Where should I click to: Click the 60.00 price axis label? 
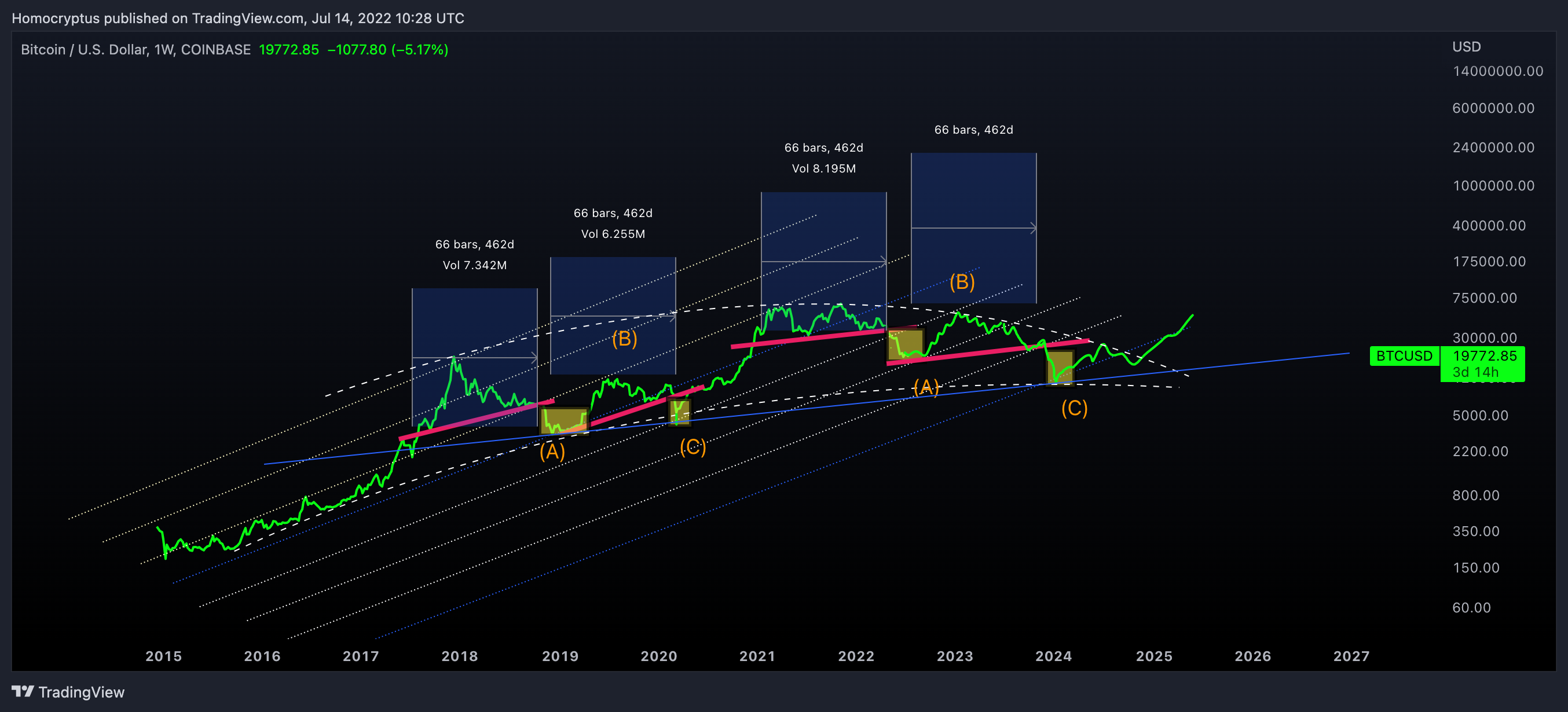[1471, 608]
